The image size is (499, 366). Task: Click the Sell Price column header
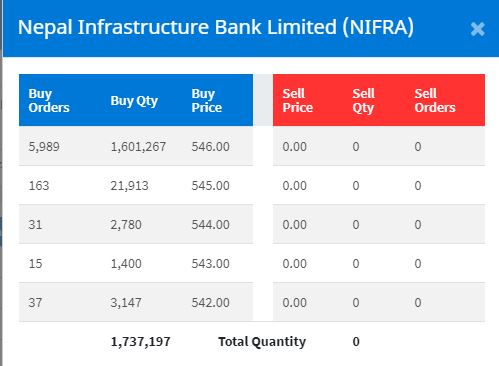(x=298, y=100)
